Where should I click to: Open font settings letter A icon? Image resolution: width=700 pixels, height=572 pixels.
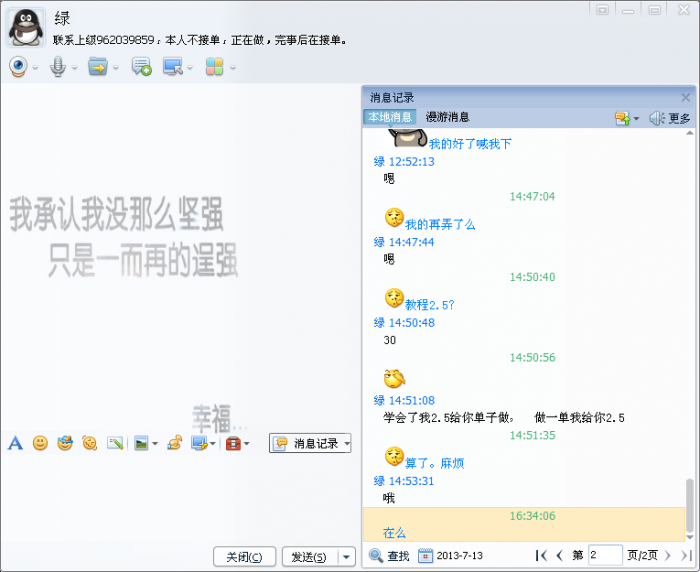click(15, 443)
